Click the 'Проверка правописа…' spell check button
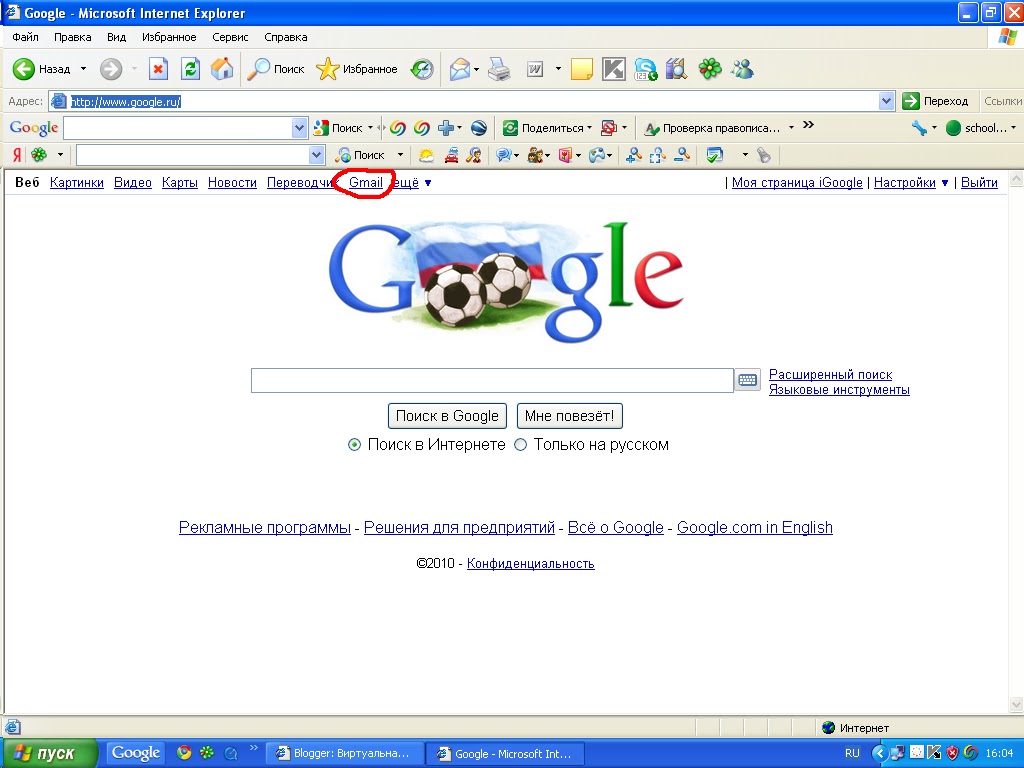This screenshot has width=1024, height=768. tap(712, 128)
